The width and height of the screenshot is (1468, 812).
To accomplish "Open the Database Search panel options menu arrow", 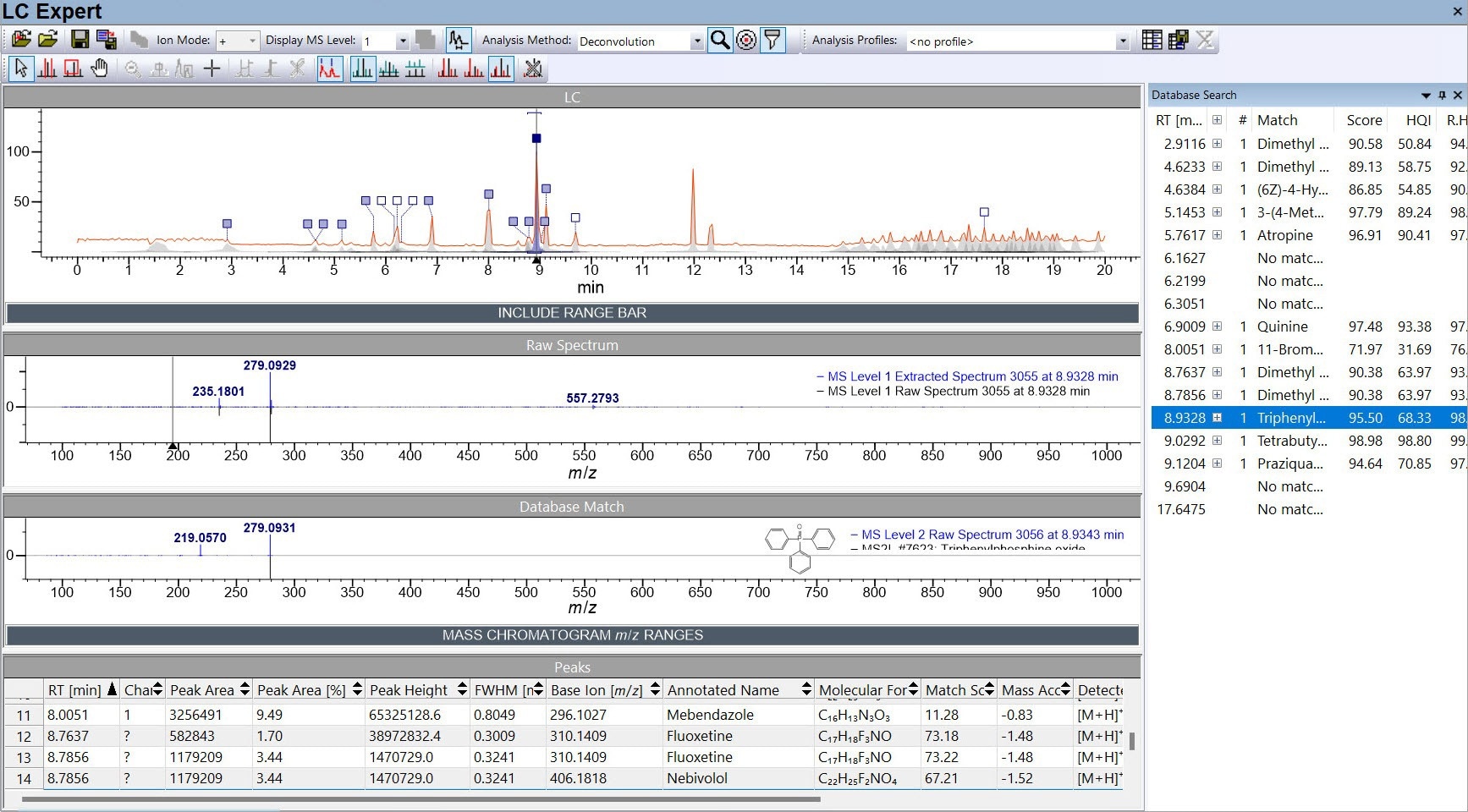I will point(1427,96).
